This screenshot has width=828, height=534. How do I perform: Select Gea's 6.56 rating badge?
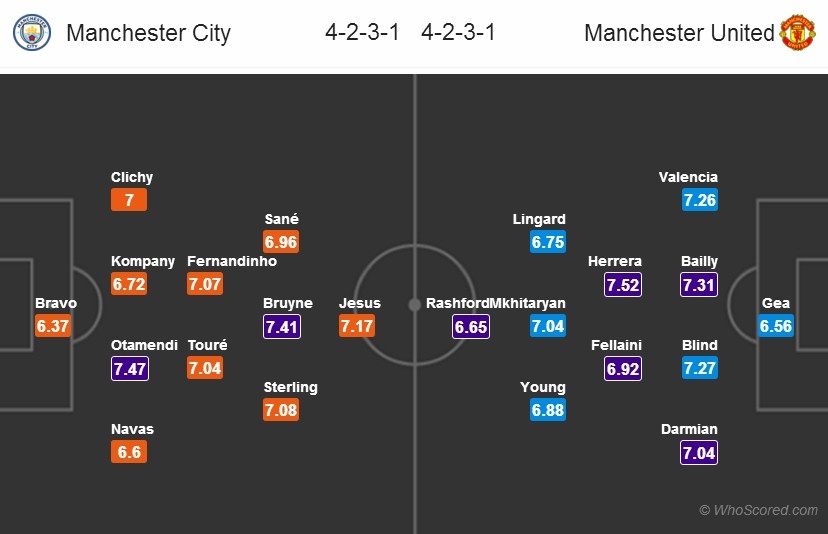tap(776, 326)
